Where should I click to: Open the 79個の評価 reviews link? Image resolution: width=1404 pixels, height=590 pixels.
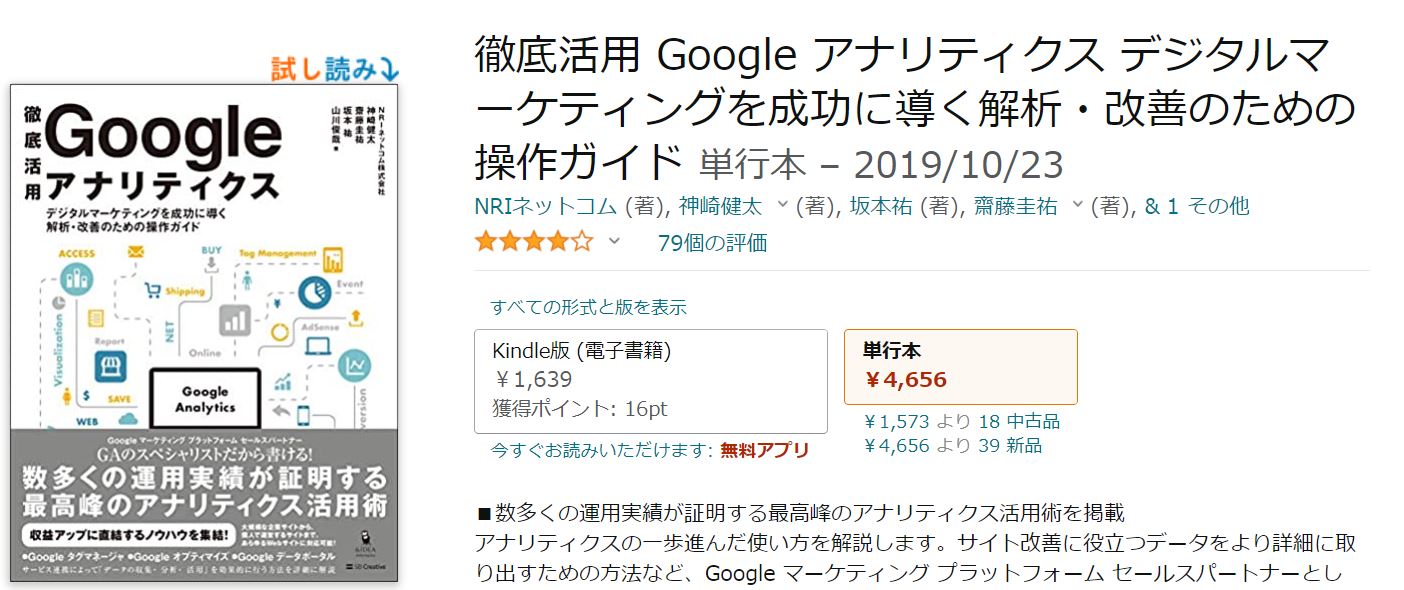pos(712,242)
